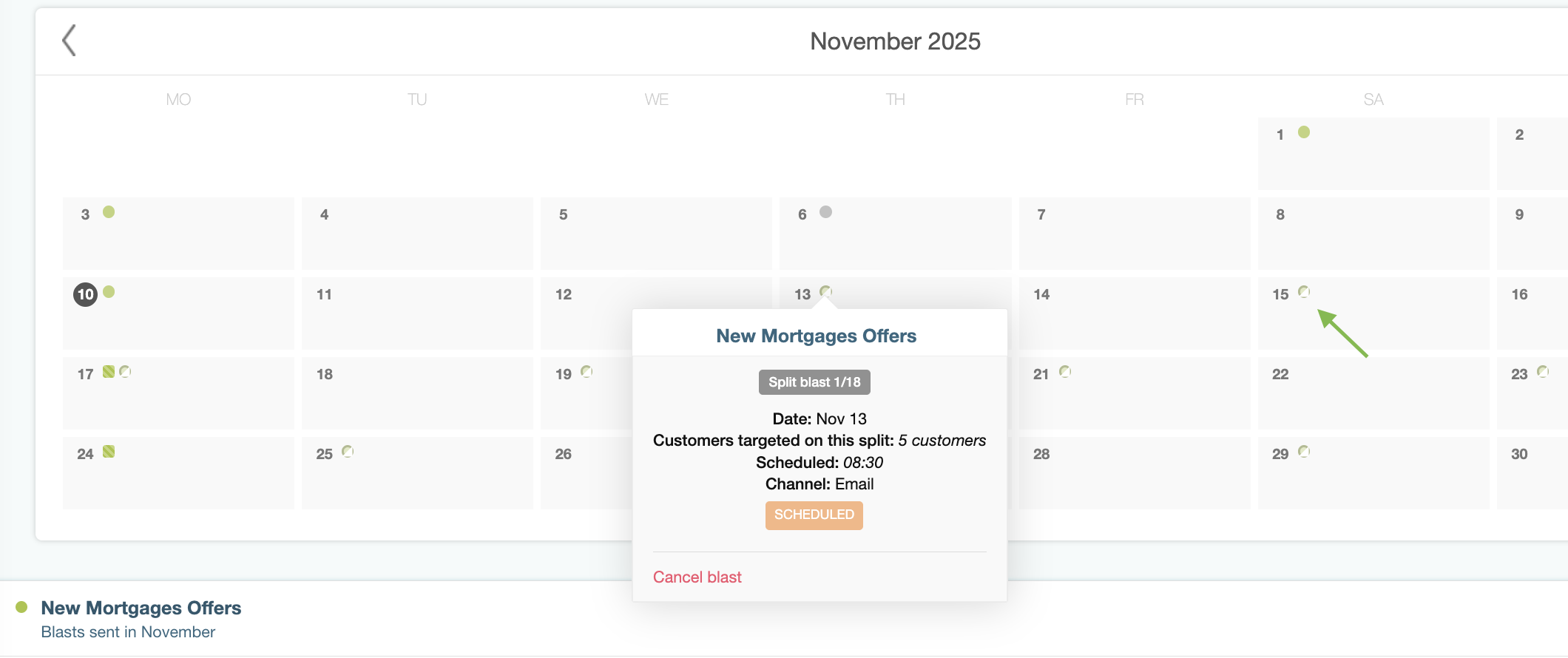Image resolution: width=1568 pixels, height=658 pixels.
Task: Click the scheduled blast icon on November 23
Action: point(1544,371)
